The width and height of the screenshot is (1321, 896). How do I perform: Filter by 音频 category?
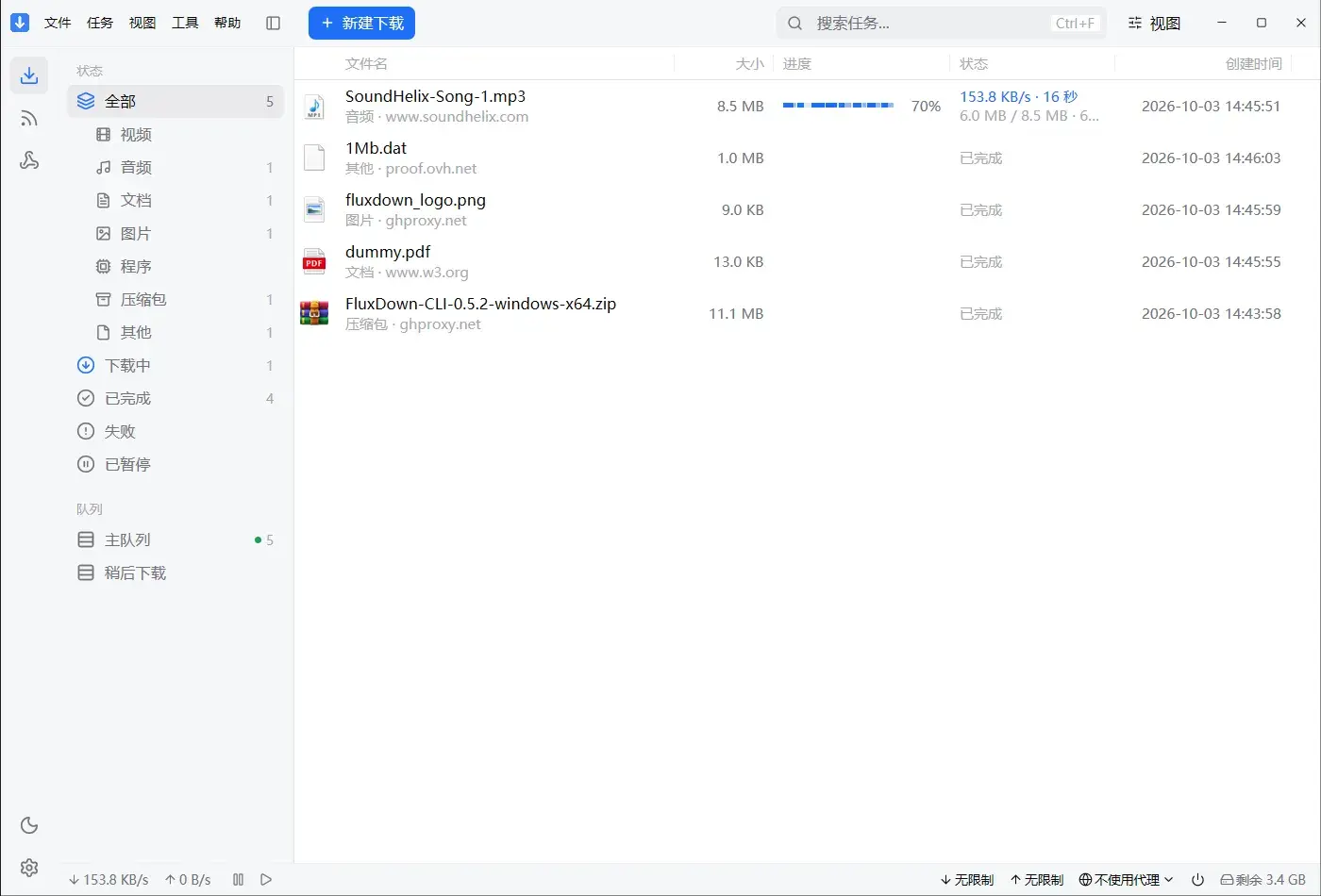(x=176, y=167)
